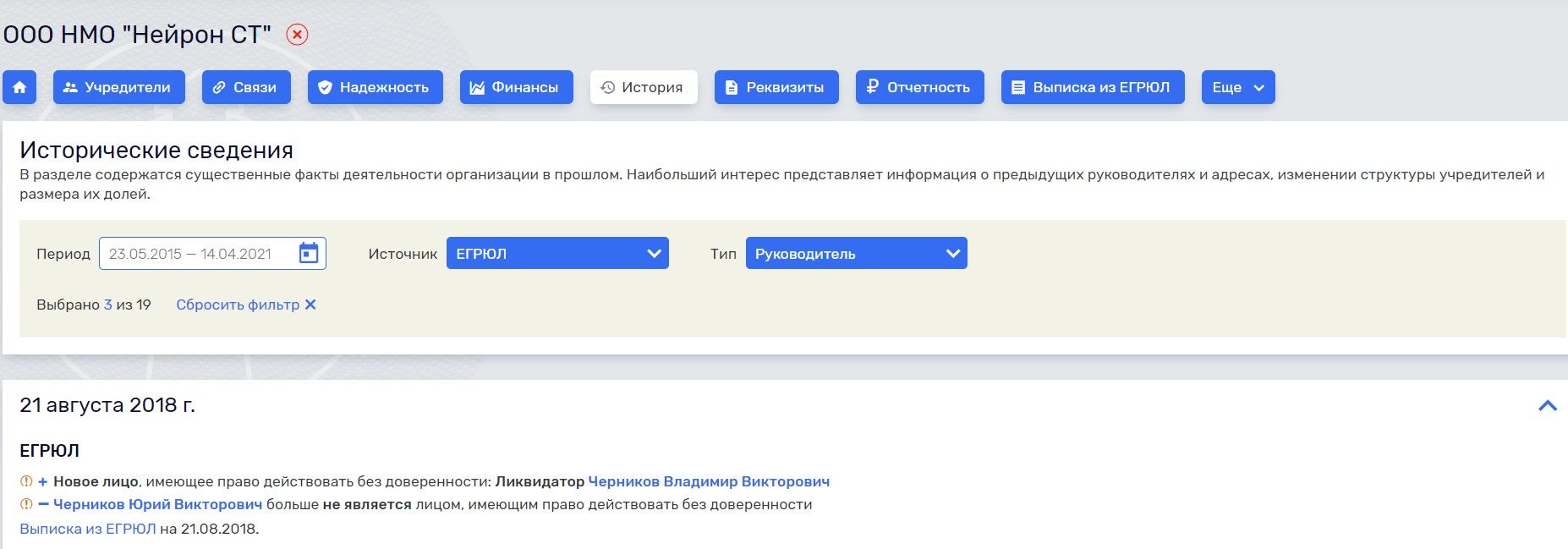Image resolution: width=1568 pixels, height=549 pixels.
Task: Go to the home icon button
Action: coord(19,87)
